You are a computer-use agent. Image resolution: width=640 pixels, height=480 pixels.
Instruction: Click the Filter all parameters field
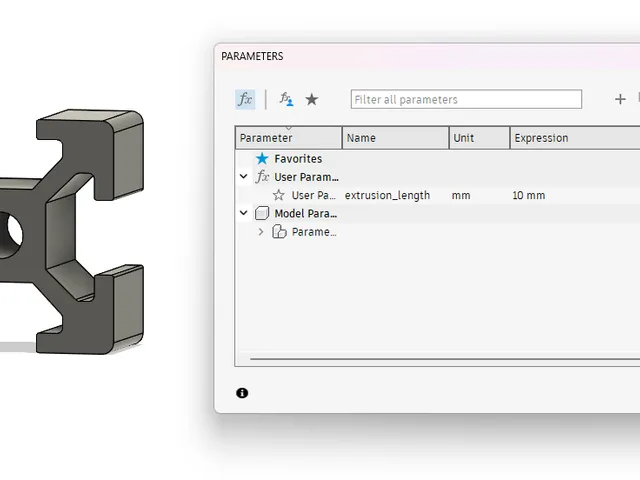pyautogui.click(x=466, y=99)
